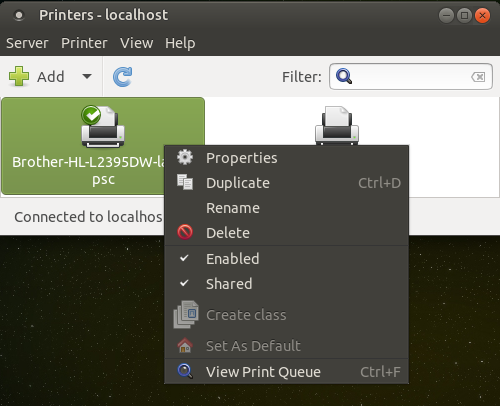This screenshot has width=500, height=406.
Task: Click the red Delete prohibition icon
Action: tap(185, 232)
